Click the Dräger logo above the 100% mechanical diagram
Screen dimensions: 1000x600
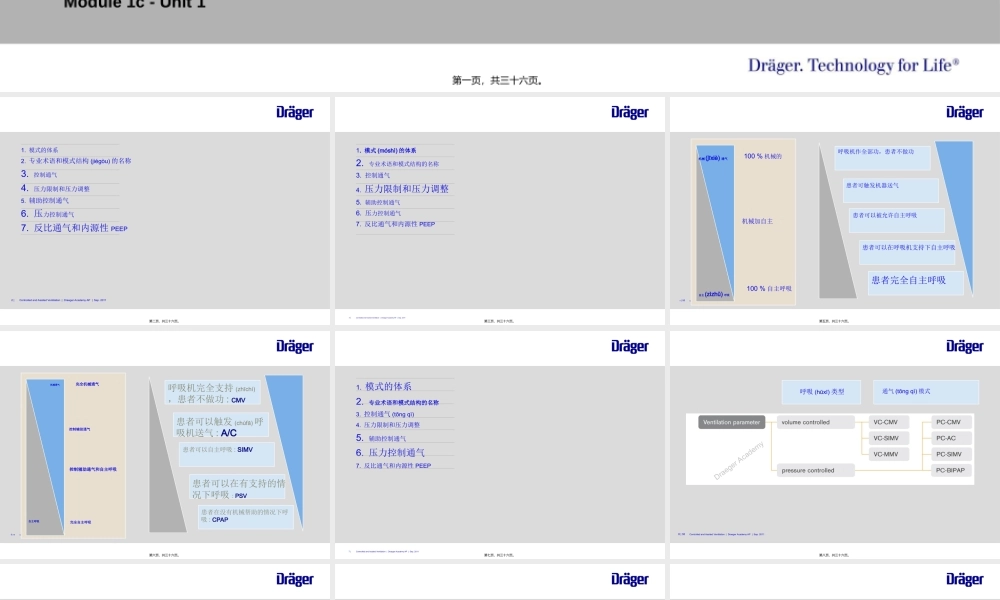click(964, 112)
